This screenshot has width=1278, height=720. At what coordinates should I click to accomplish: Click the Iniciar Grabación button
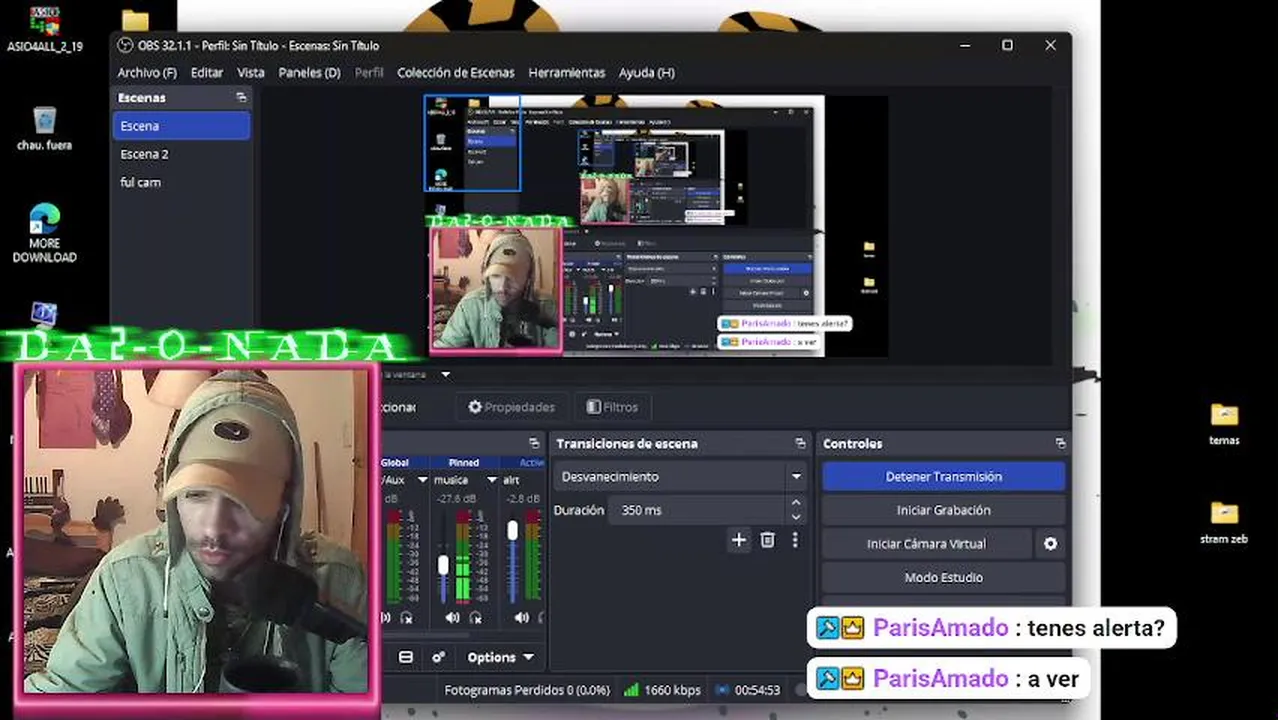pyautogui.click(x=943, y=510)
